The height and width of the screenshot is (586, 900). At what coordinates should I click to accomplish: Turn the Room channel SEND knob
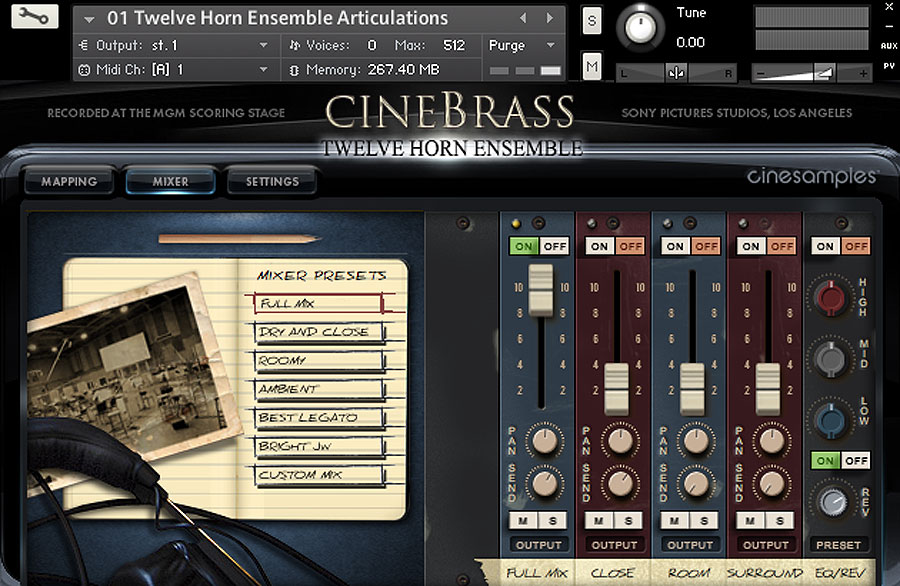pos(696,483)
